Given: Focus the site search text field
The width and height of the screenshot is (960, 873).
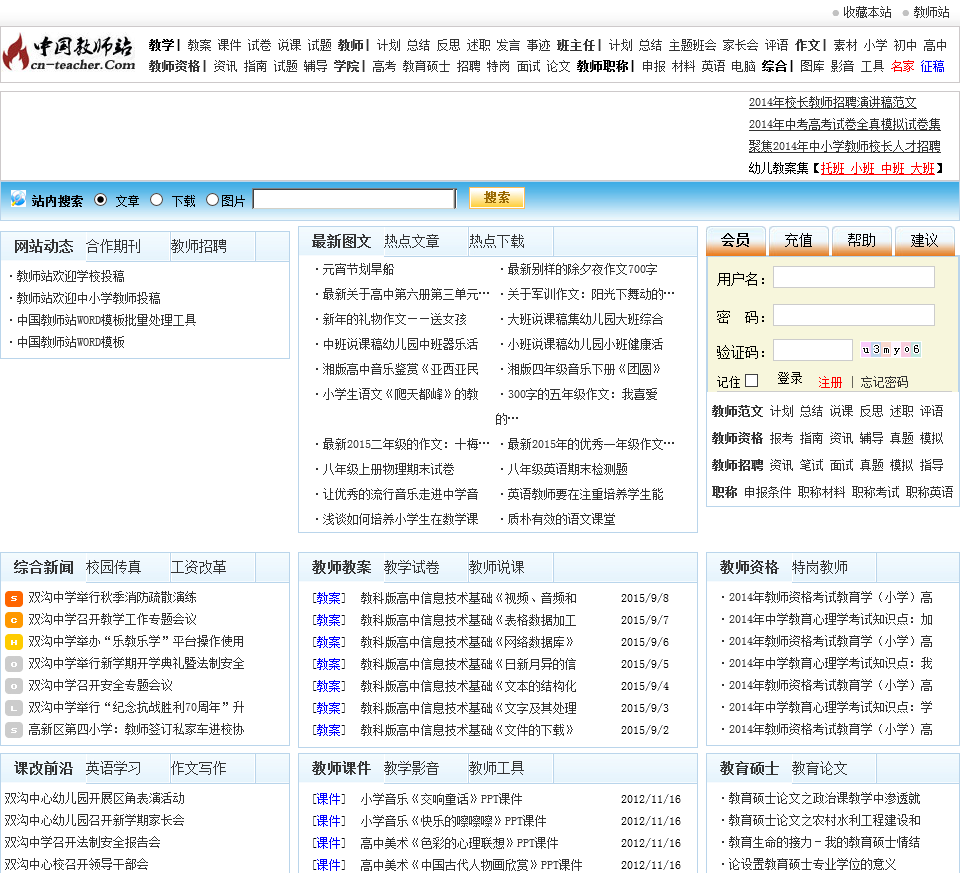Looking at the screenshot, I should tap(354, 198).
